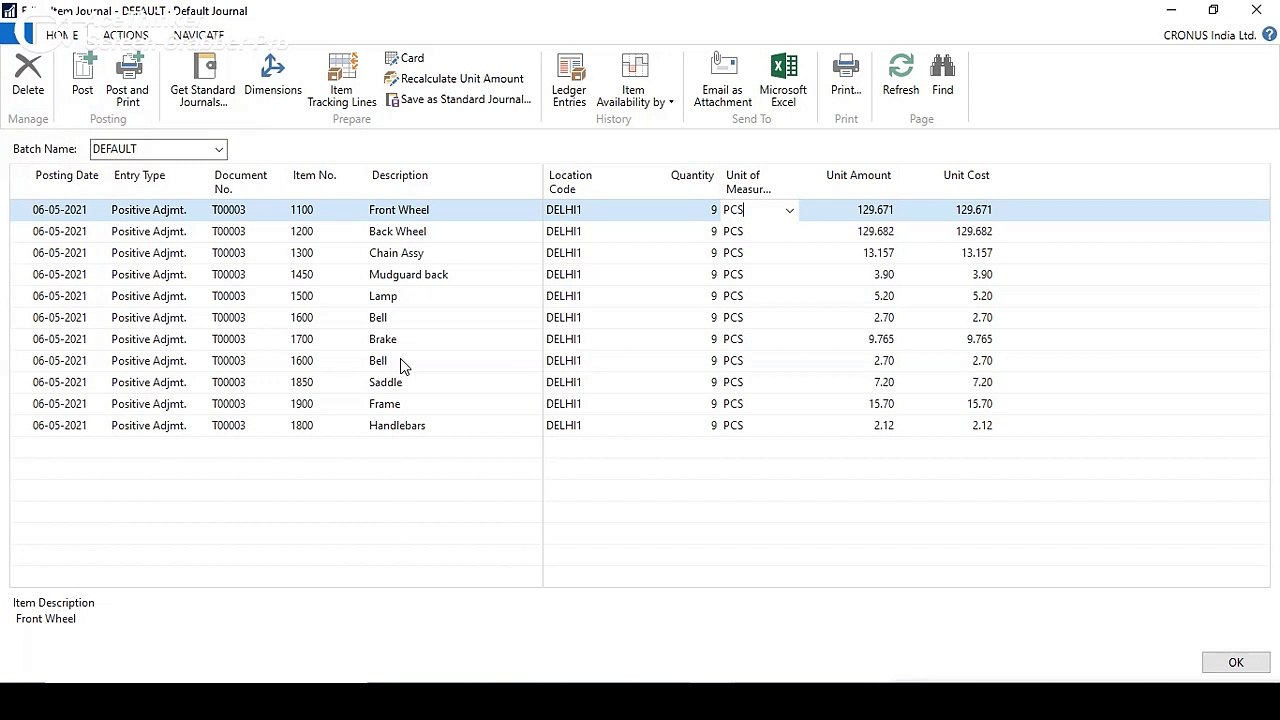
Task: Click DELHI1 location in Lamp row
Action: [x=563, y=296]
